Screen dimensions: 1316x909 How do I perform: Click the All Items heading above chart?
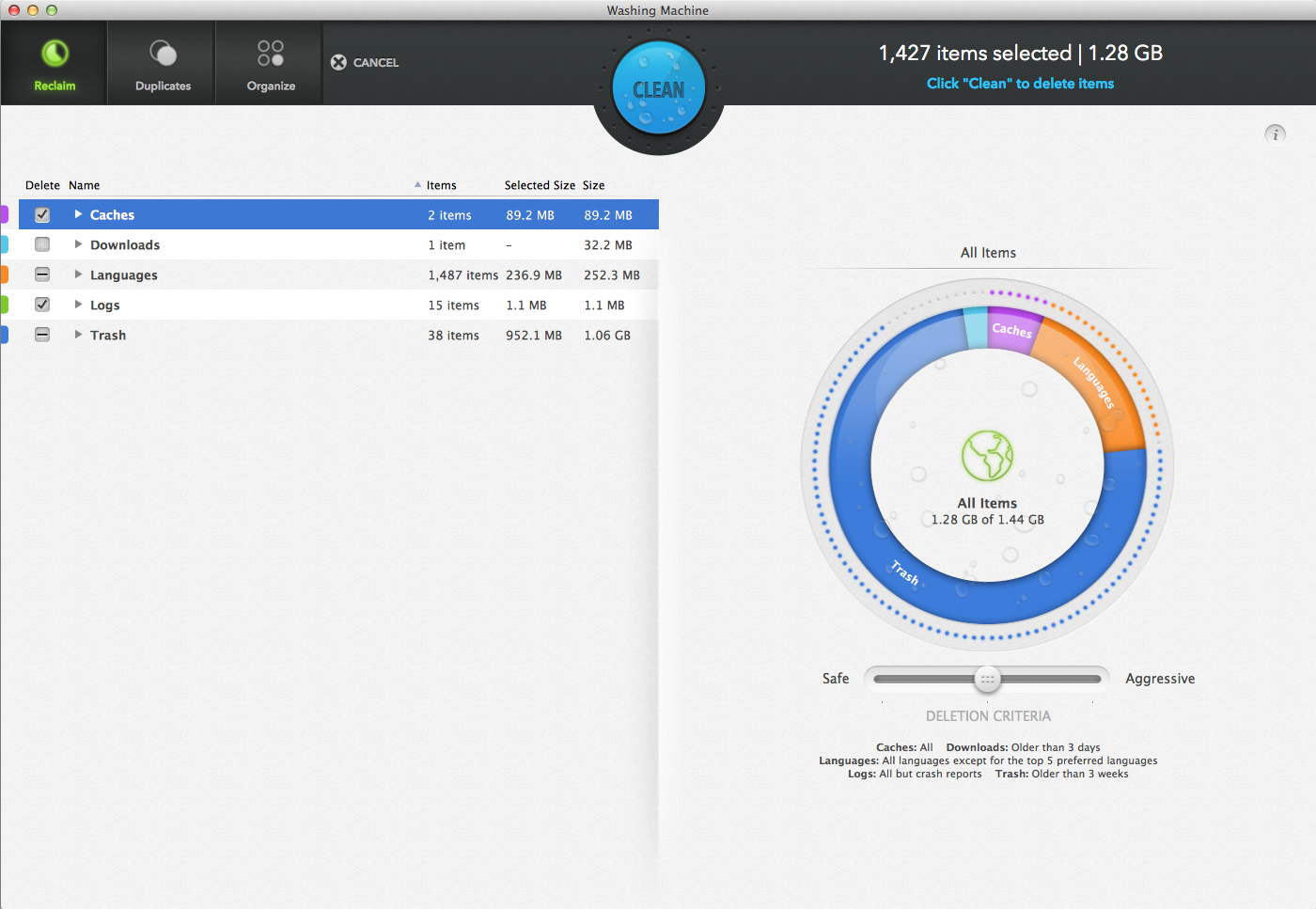988,253
